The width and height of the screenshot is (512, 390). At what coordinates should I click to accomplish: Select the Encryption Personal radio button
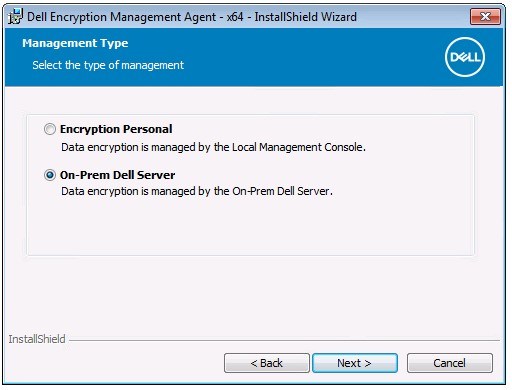(x=50, y=129)
